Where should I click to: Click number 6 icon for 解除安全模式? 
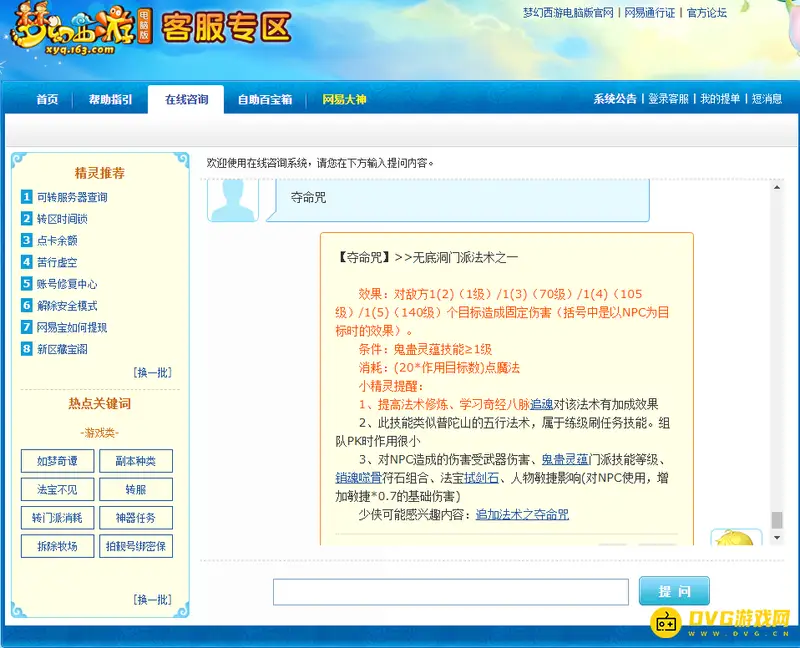coord(27,305)
